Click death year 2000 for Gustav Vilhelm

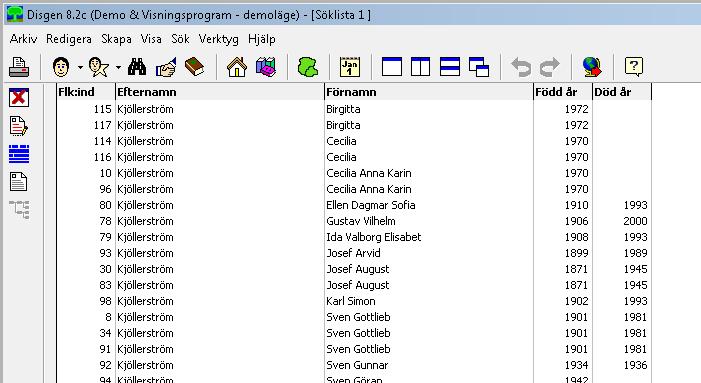tap(635, 221)
